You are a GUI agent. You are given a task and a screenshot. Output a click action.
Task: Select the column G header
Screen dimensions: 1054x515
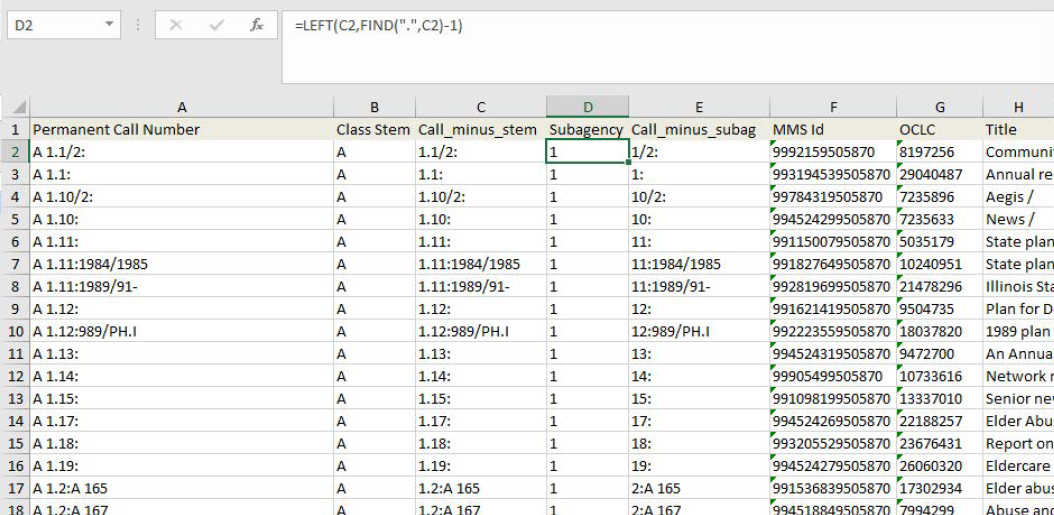pyautogui.click(x=938, y=107)
